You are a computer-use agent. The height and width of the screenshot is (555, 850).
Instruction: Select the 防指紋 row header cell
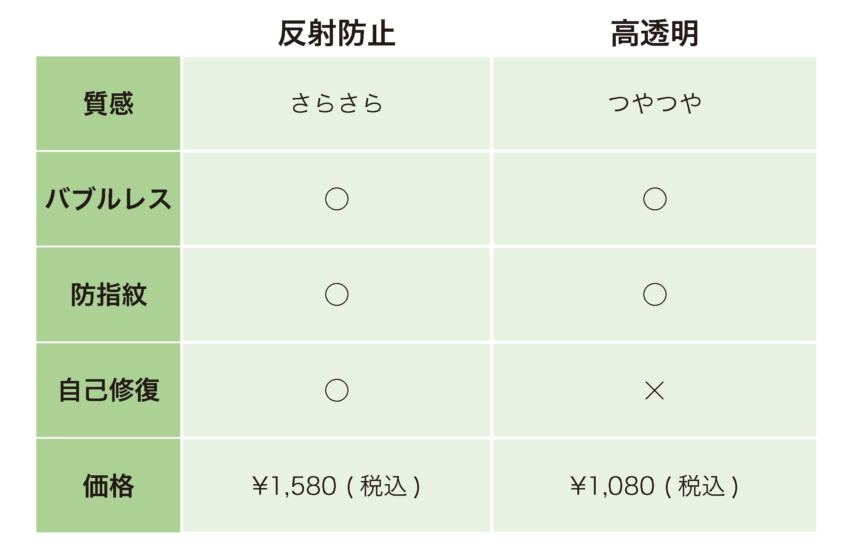[x=108, y=295]
